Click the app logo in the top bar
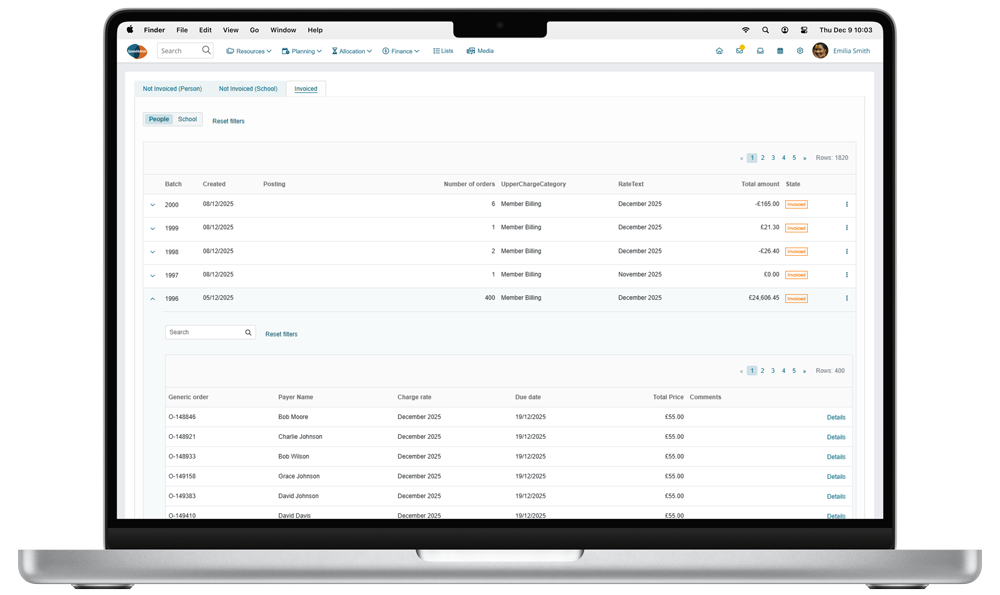Viewport: 1000px width, 595px height. [x=137, y=51]
